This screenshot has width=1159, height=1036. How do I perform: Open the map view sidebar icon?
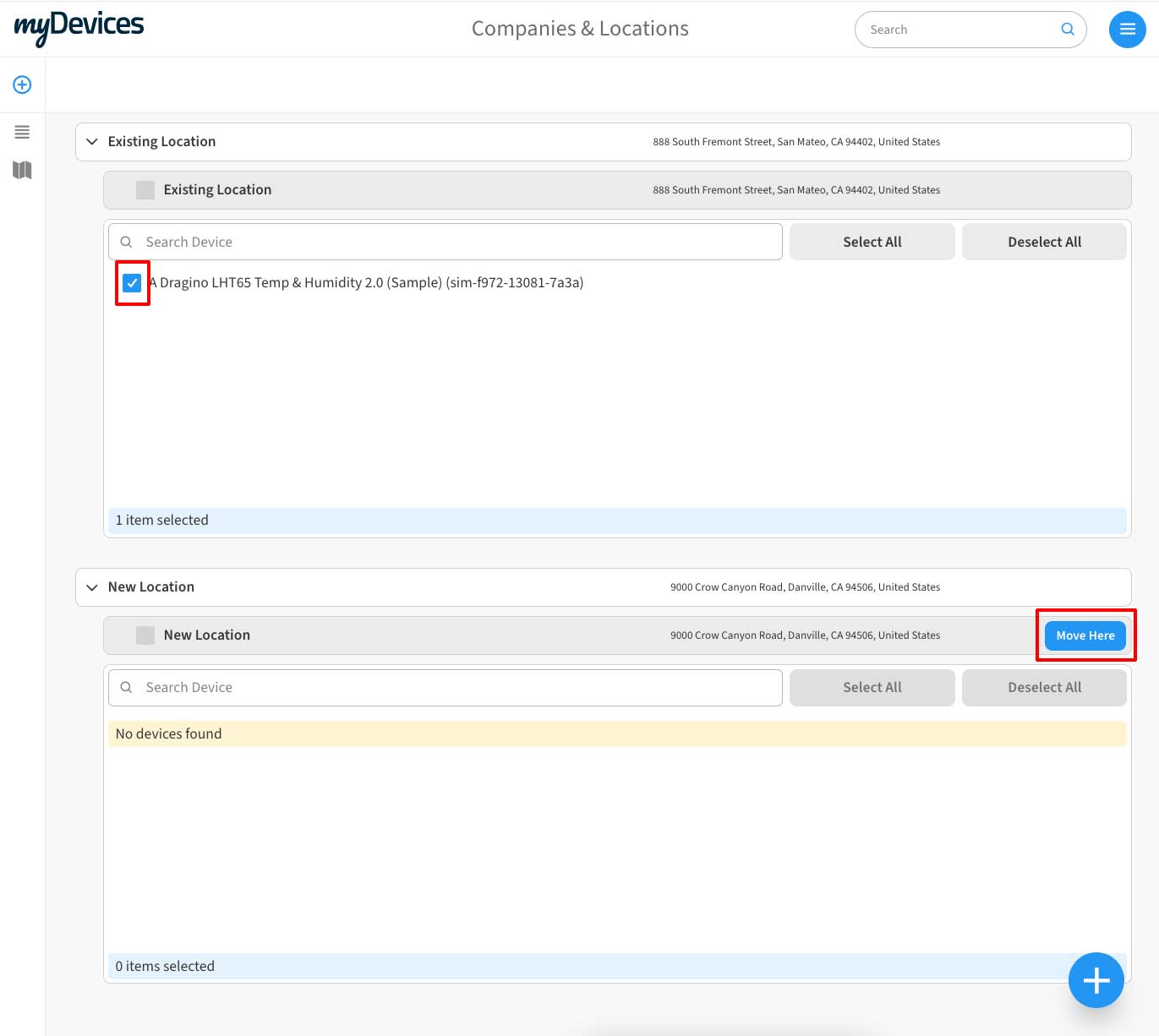click(22, 171)
